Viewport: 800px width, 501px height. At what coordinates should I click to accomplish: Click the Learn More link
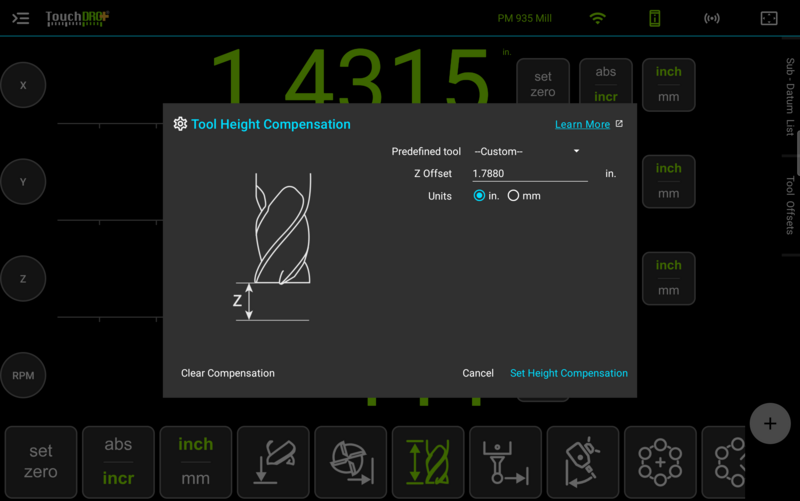(x=582, y=124)
